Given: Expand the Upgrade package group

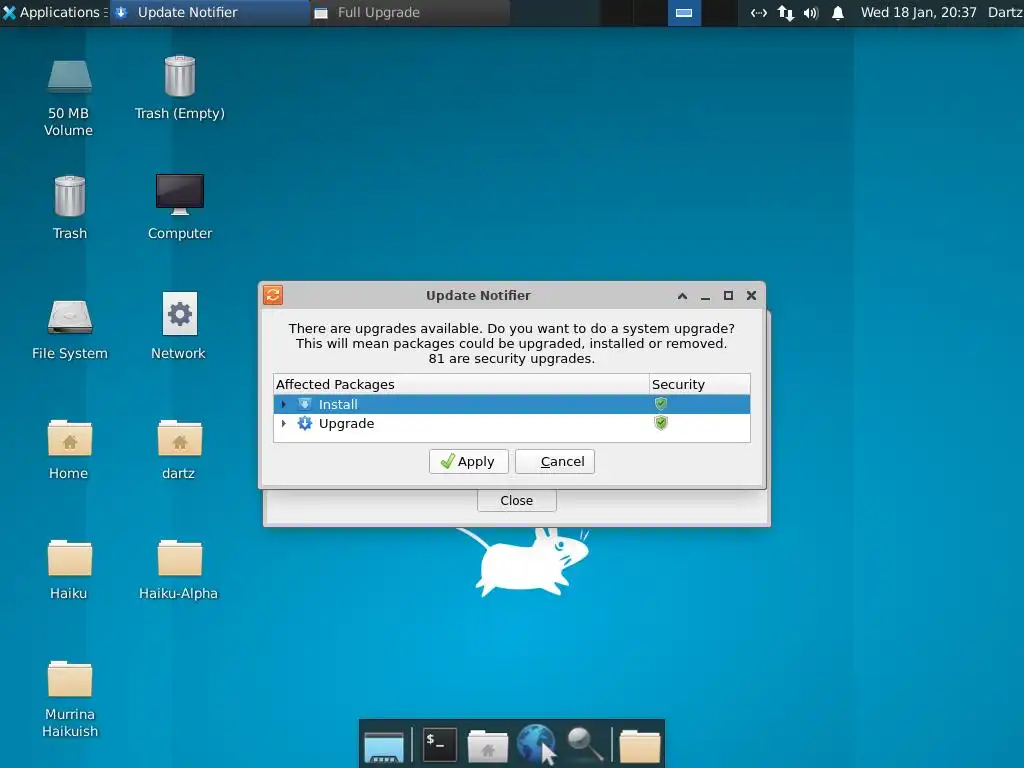Looking at the screenshot, I should 283,423.
